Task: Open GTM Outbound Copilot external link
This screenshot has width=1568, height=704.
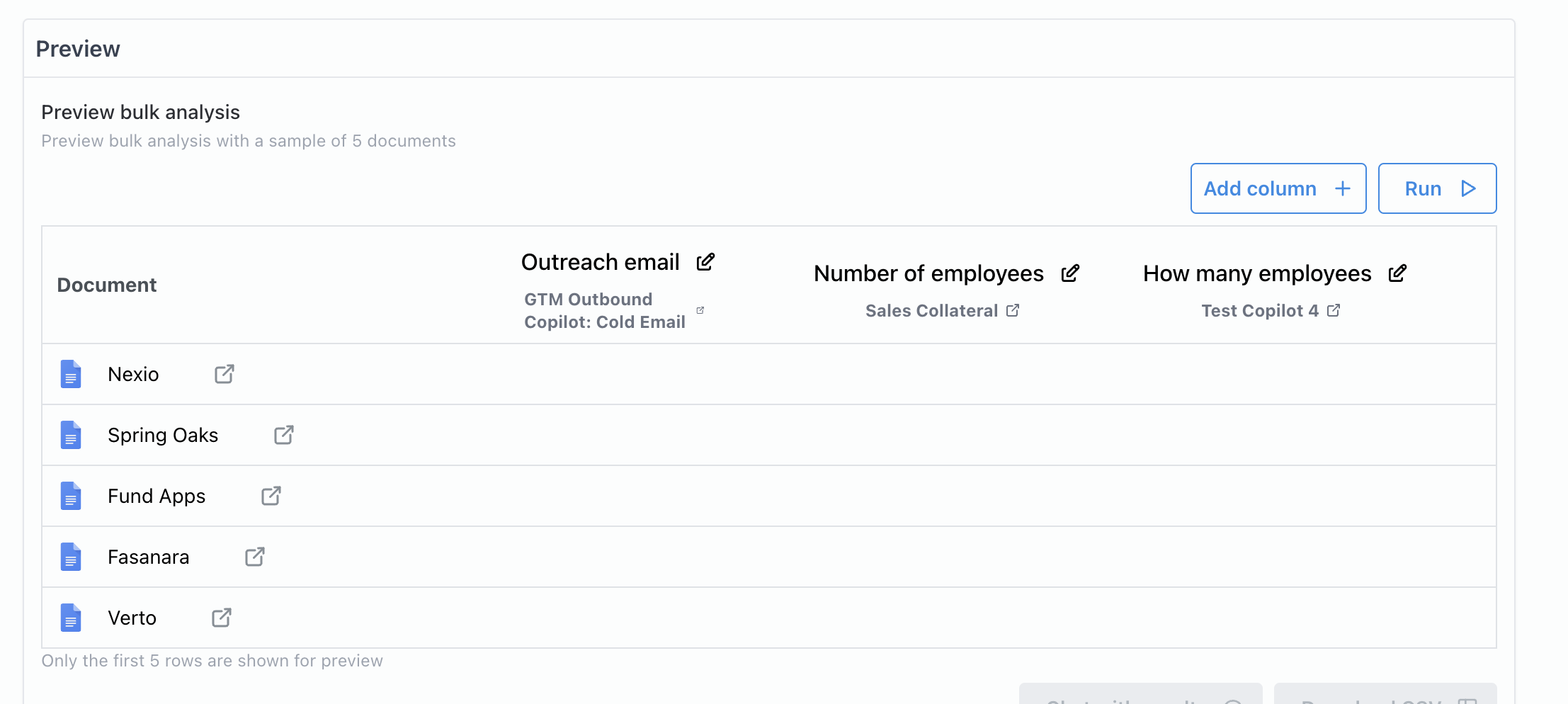Action: tap(700, 310)
